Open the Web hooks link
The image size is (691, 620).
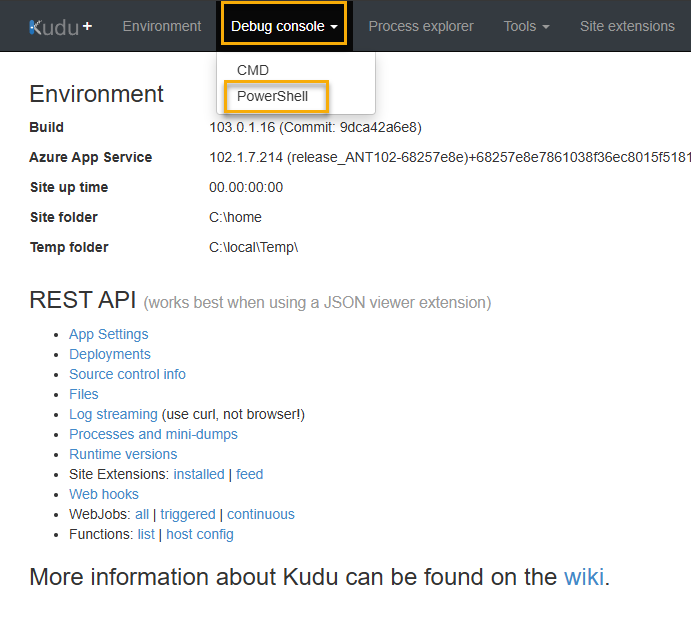coord(104,494)
